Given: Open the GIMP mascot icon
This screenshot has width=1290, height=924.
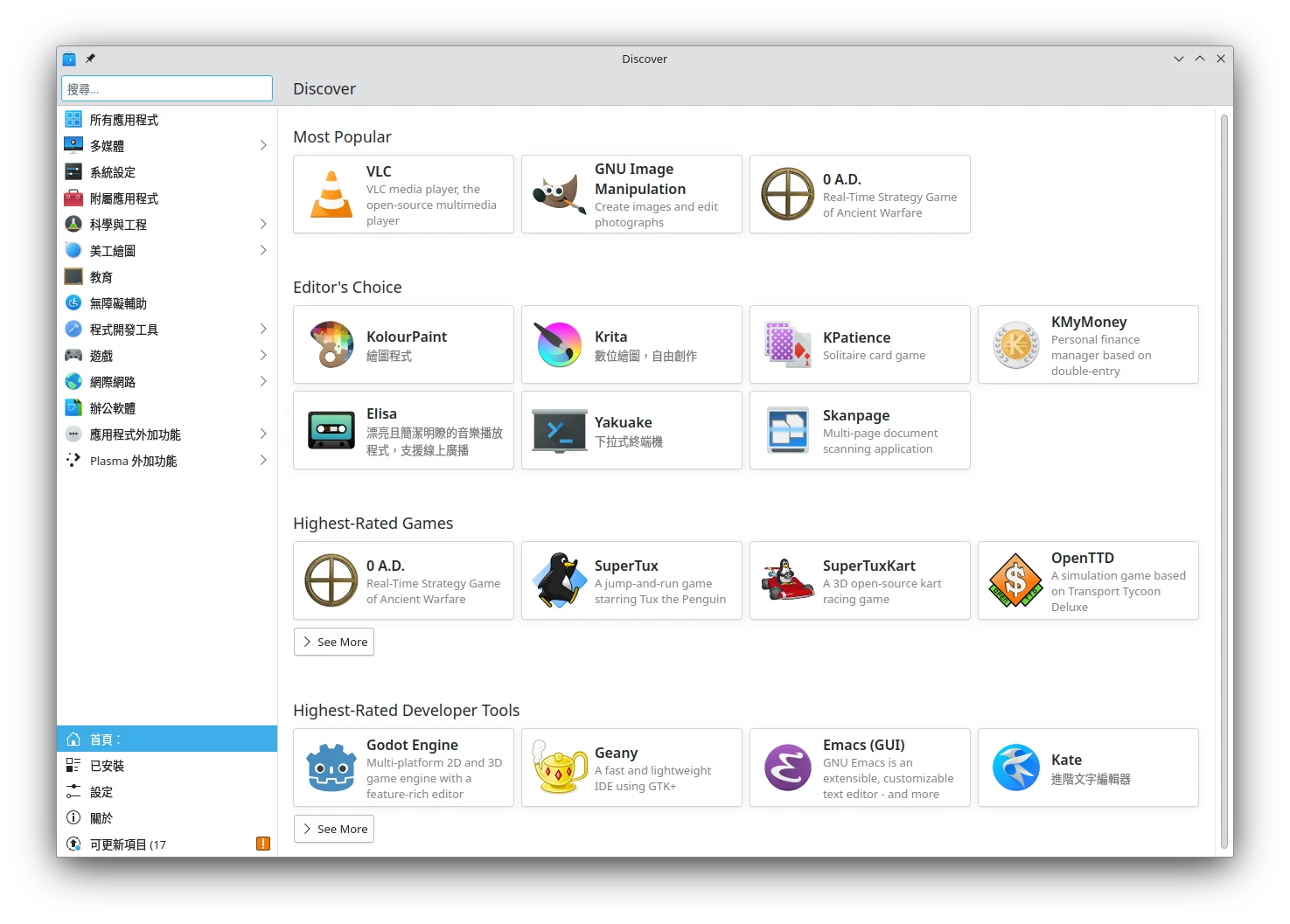Looking at the screenshot, I should (x=560, y=194).
